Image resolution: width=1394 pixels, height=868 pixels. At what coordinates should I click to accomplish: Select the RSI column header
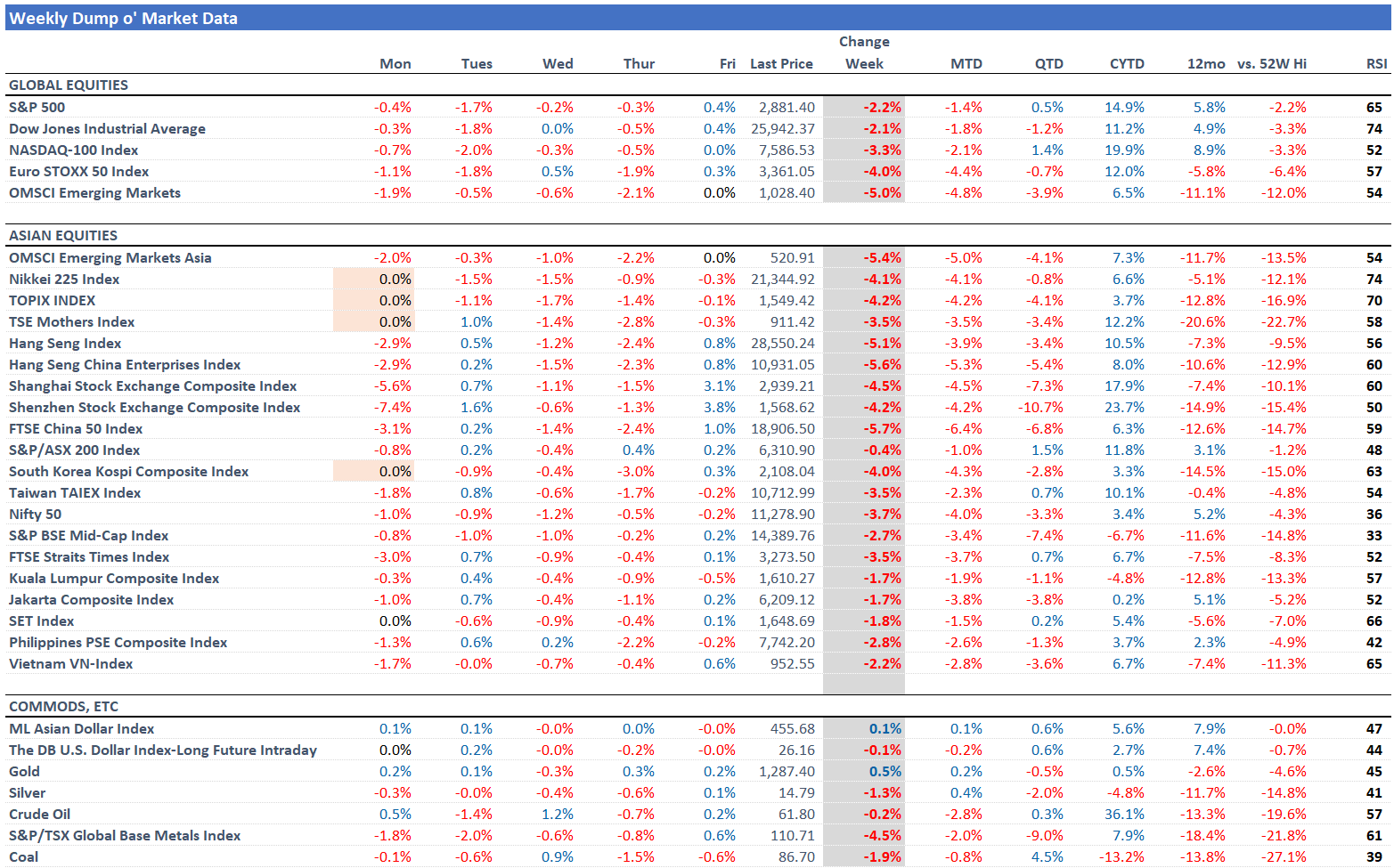[1375, 64]
